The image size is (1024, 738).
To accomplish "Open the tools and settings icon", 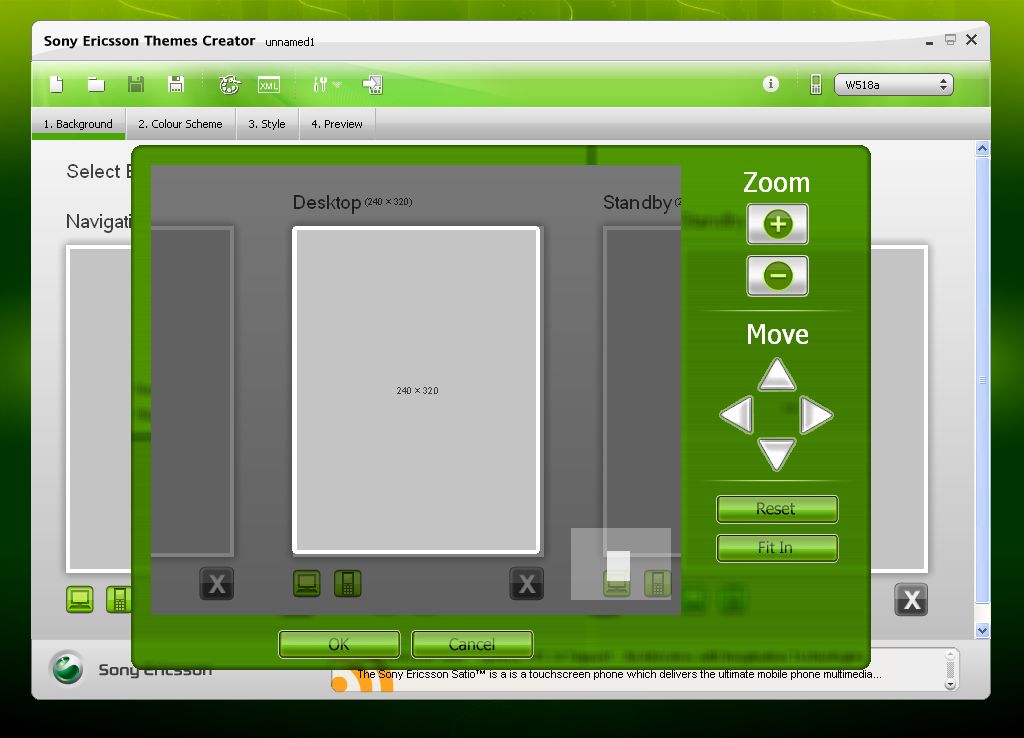I will [320, 84].
